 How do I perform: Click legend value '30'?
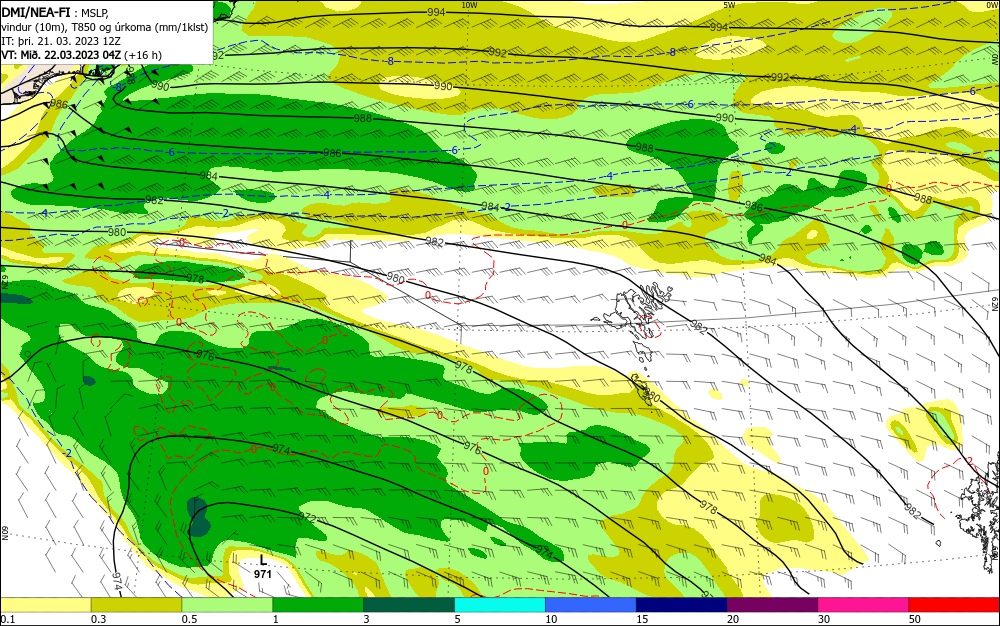pos(824,619)
